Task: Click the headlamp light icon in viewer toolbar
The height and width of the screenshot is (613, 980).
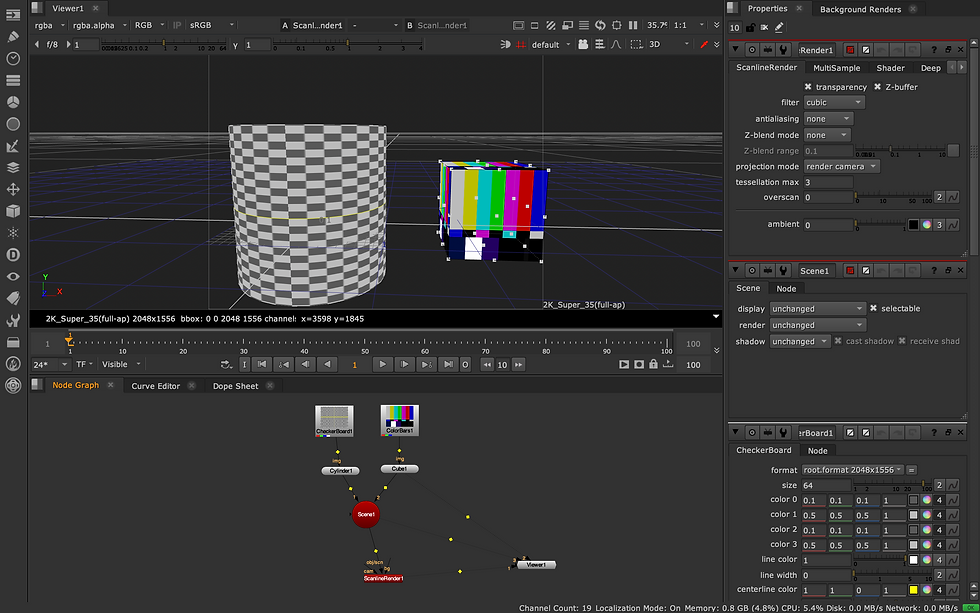Action: pos(505,44)
